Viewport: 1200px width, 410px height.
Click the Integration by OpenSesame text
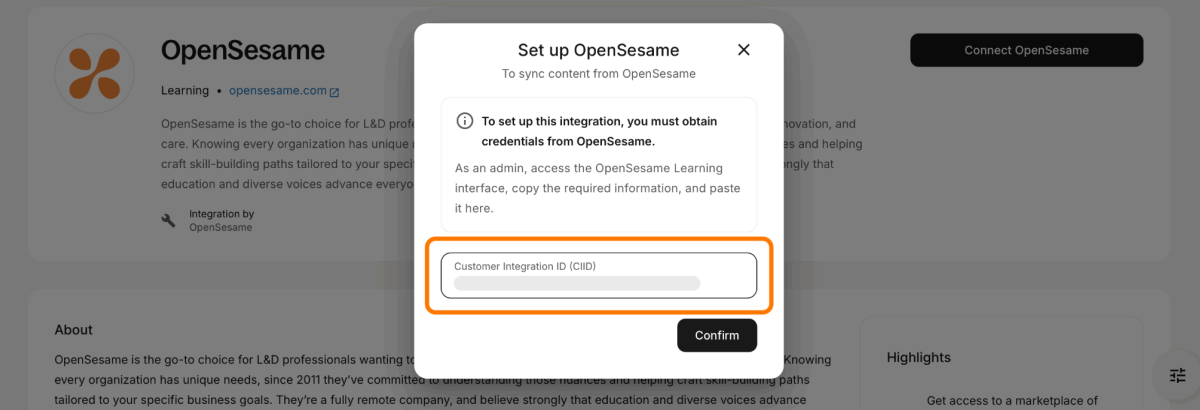coord(221,220)
